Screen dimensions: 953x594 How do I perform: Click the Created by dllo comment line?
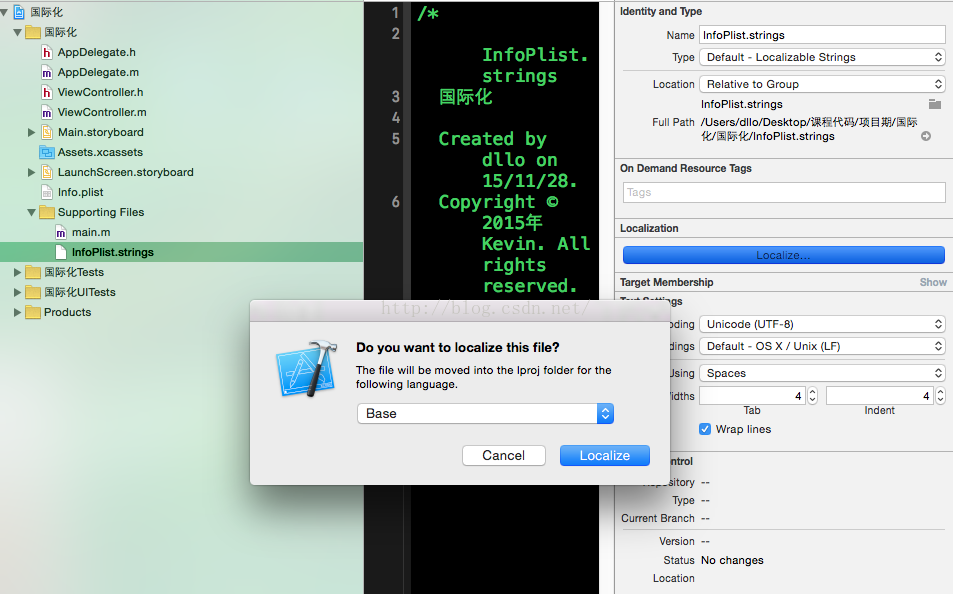tap(507, 159)
